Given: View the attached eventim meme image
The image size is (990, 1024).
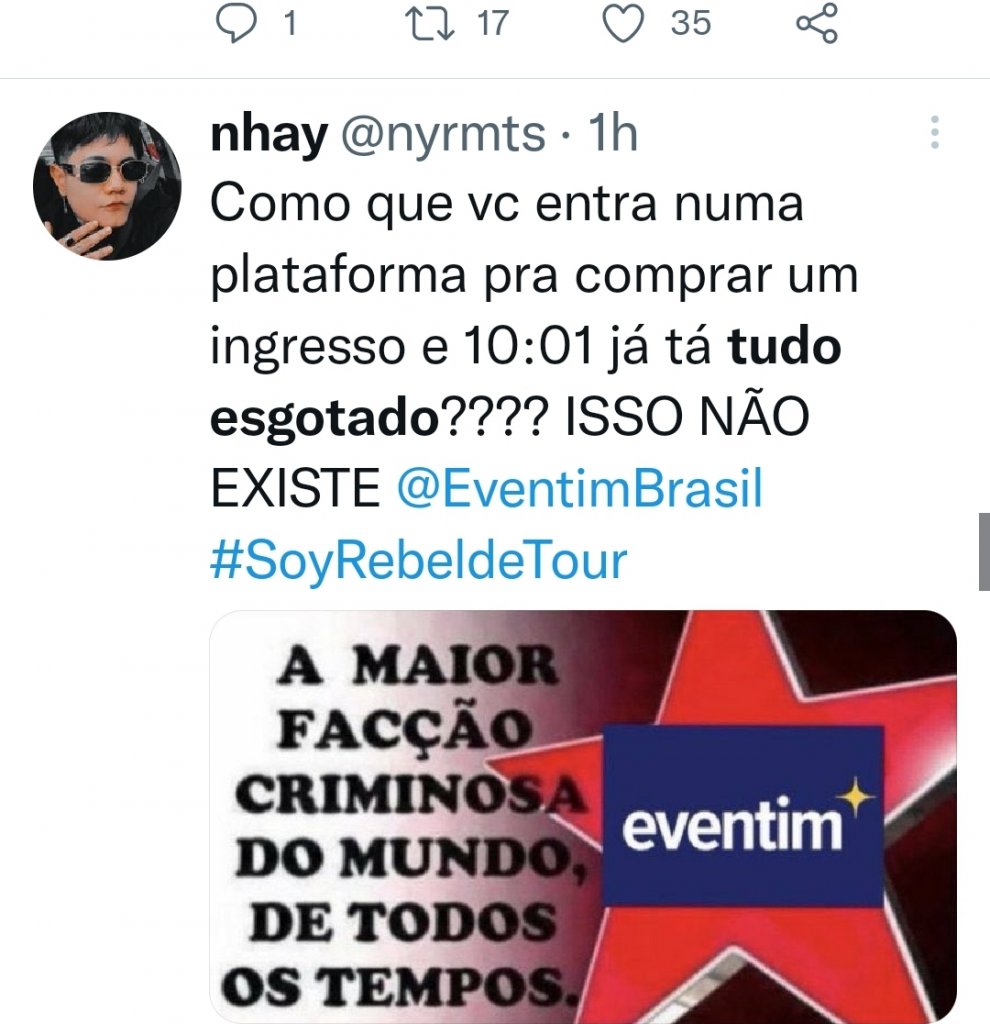Looking at the screenshot, I should click(583, 816).
